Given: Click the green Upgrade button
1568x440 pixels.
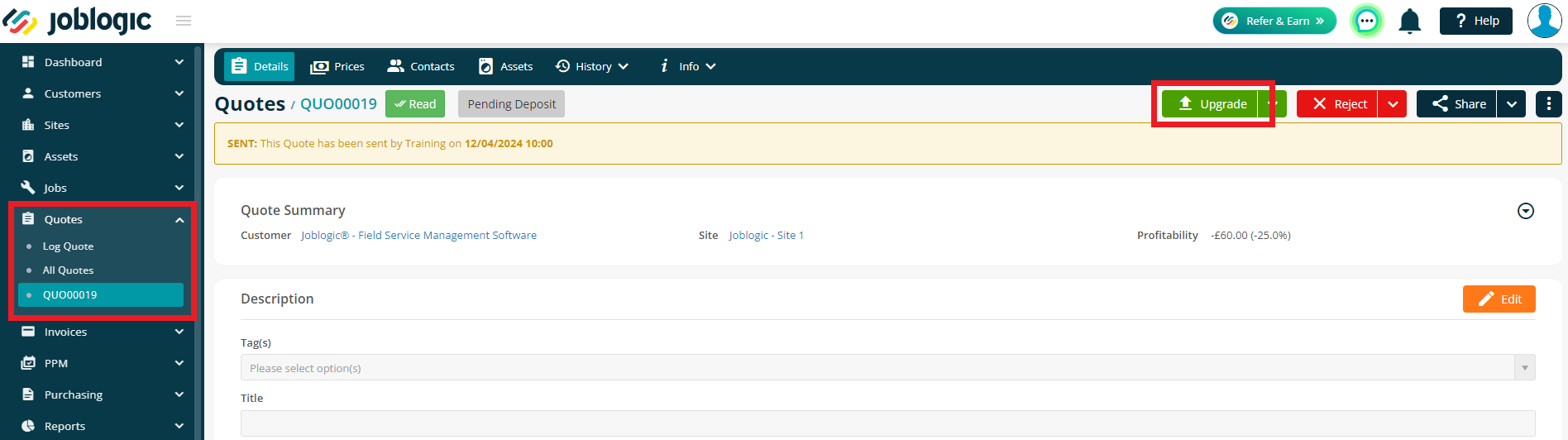Looking at the screenshot, I should pos(1210,104).
